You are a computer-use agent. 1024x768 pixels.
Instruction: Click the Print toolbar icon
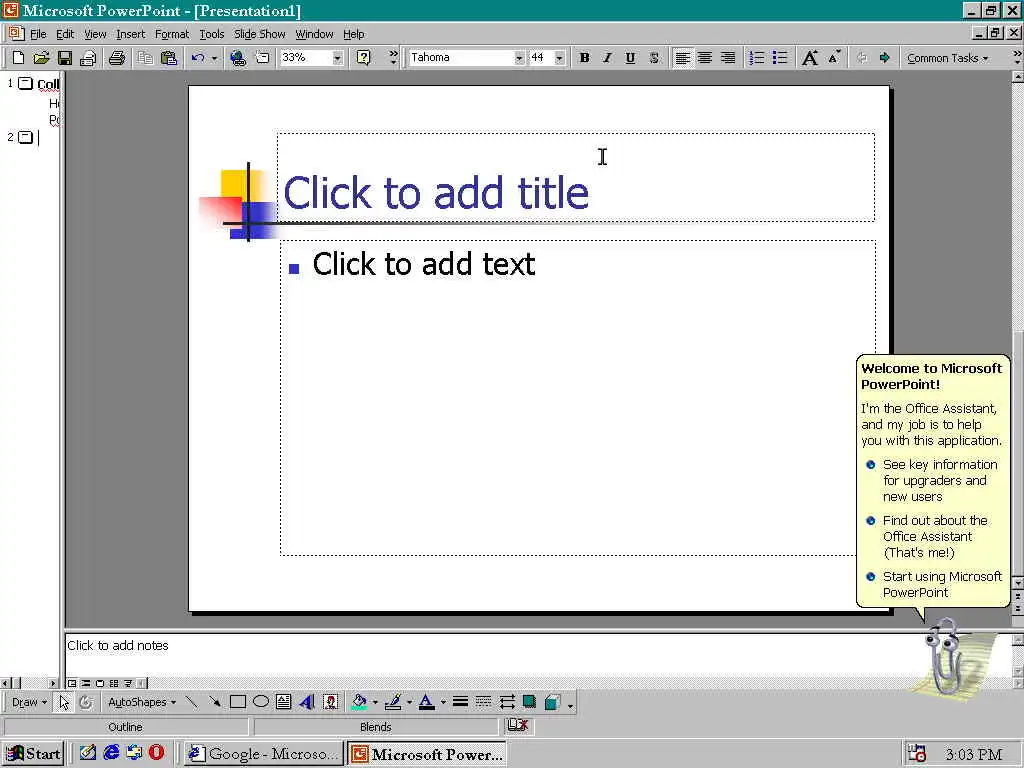click(x=116, y=58)
